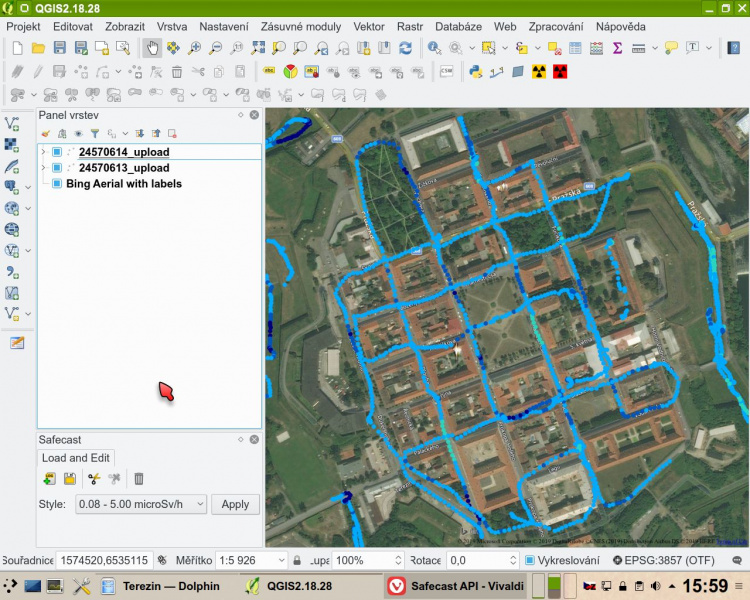
Task: Open project with the yellow folder icon
Action: [x=38, y=48]
